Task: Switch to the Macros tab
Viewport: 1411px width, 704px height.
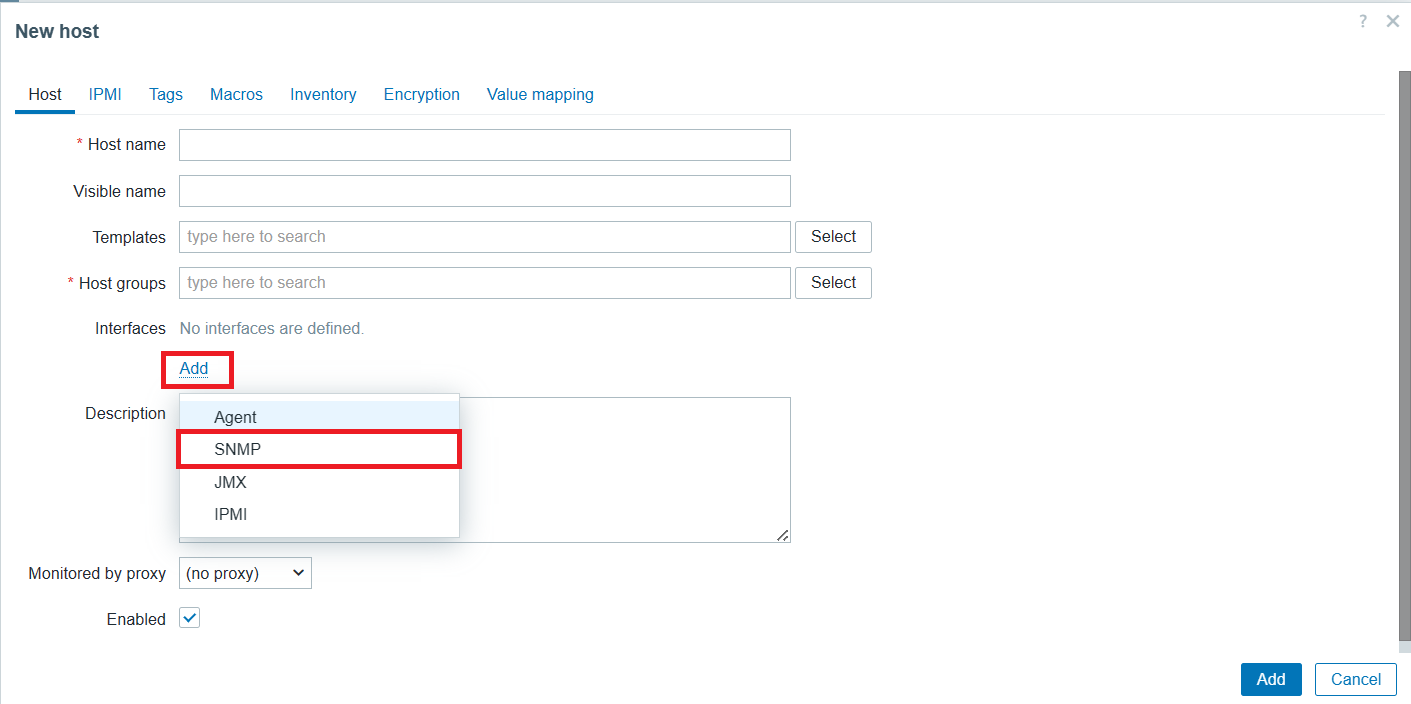Action: (x=236, y=93)
